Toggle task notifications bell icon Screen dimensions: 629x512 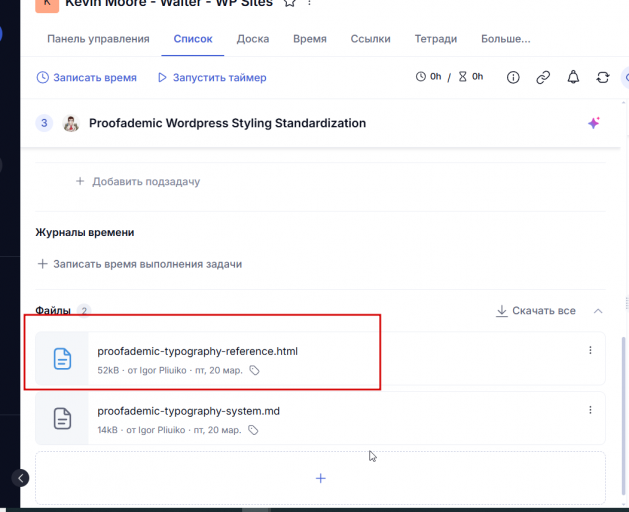point(573,77)
